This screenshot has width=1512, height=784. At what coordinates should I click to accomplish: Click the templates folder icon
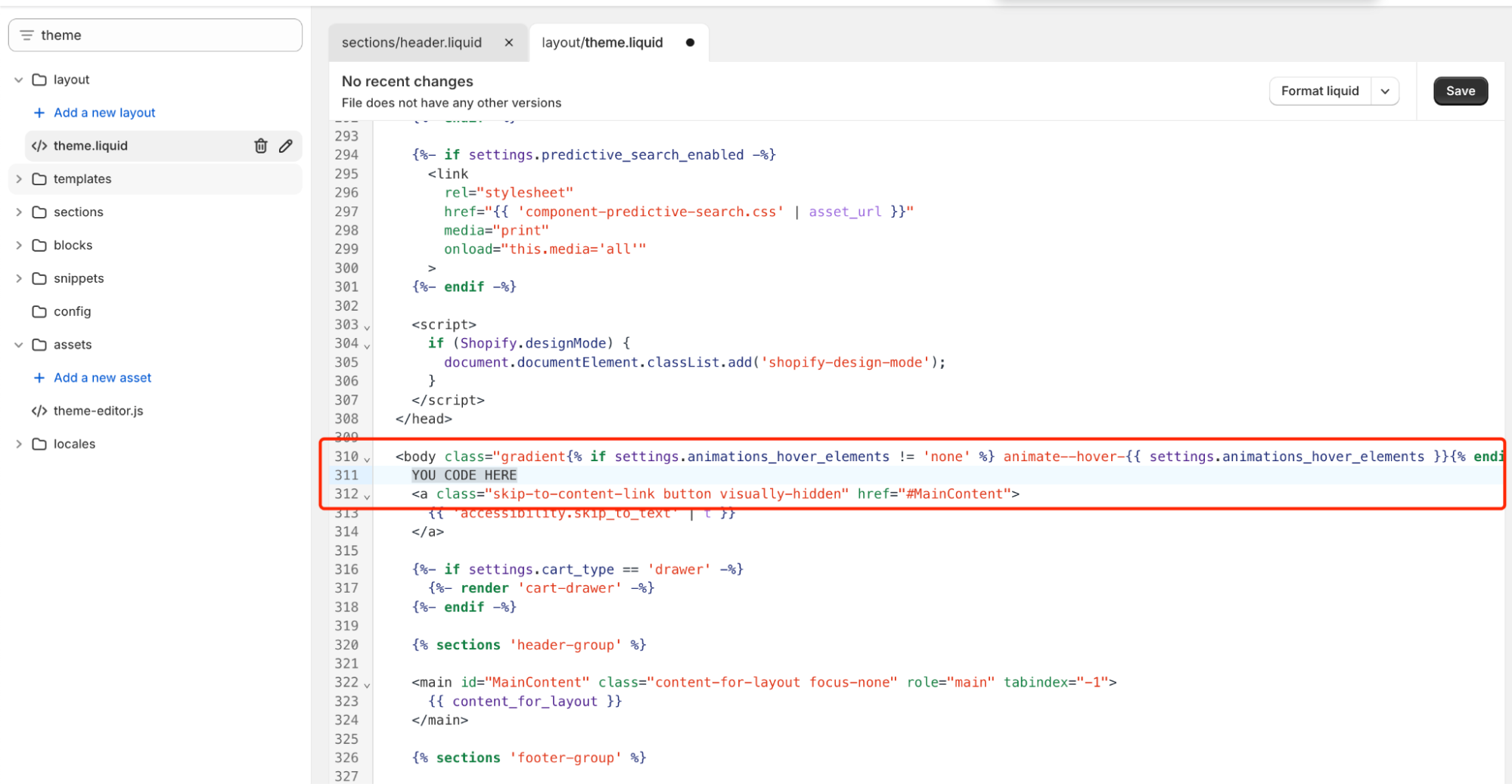pos(39,179)
